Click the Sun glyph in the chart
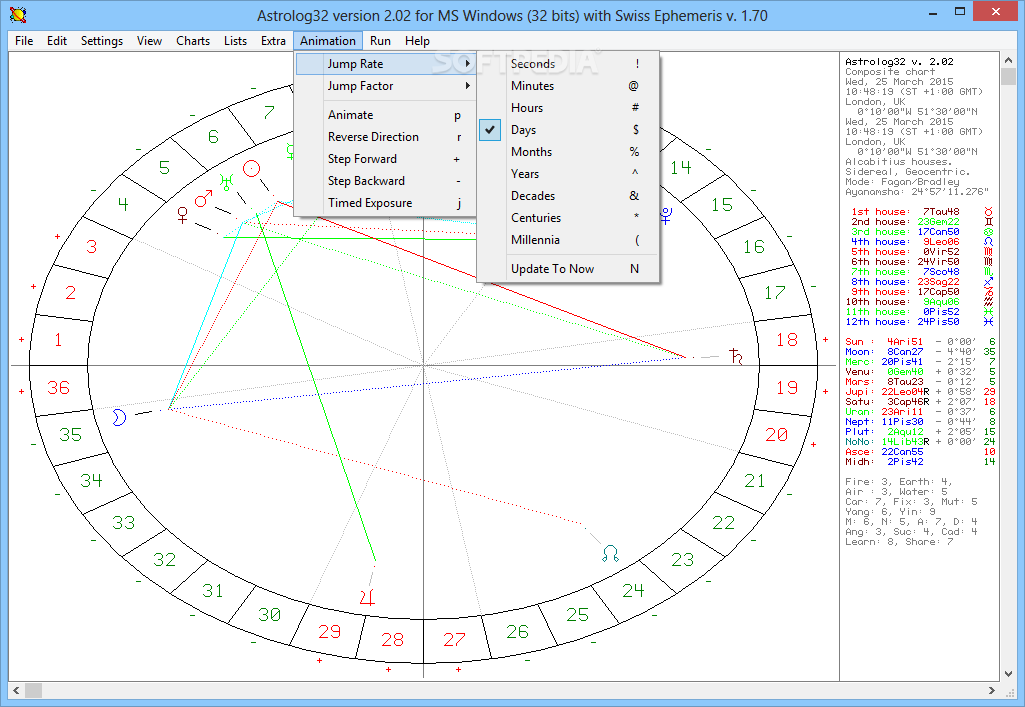Viewport: 1025px width, 707px height. point(252,169)
